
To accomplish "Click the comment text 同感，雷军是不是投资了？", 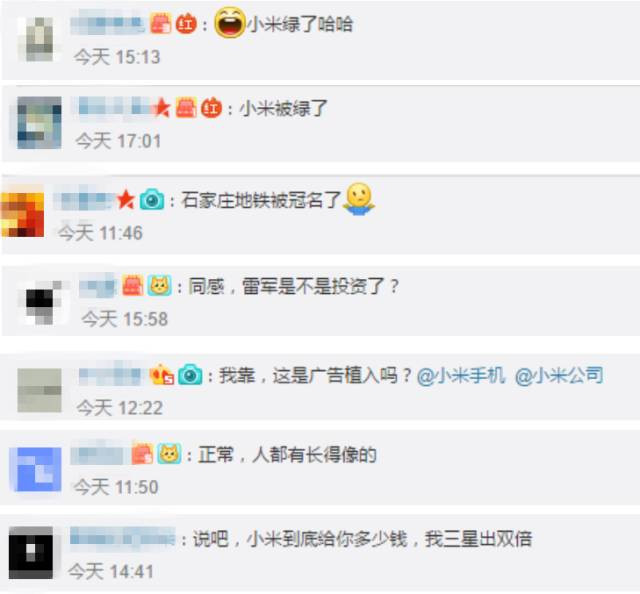I will pyautogui.click(x=293, y=286).
